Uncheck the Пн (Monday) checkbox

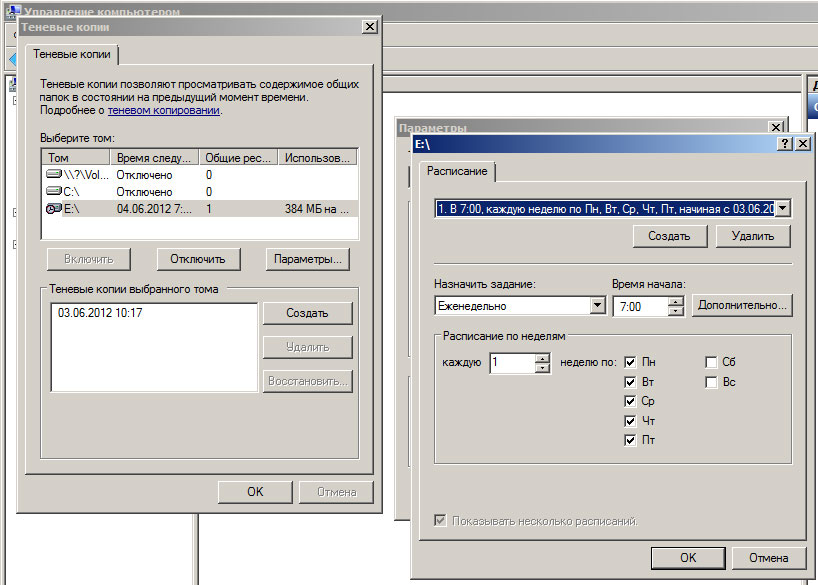click(x=630, y=362)
